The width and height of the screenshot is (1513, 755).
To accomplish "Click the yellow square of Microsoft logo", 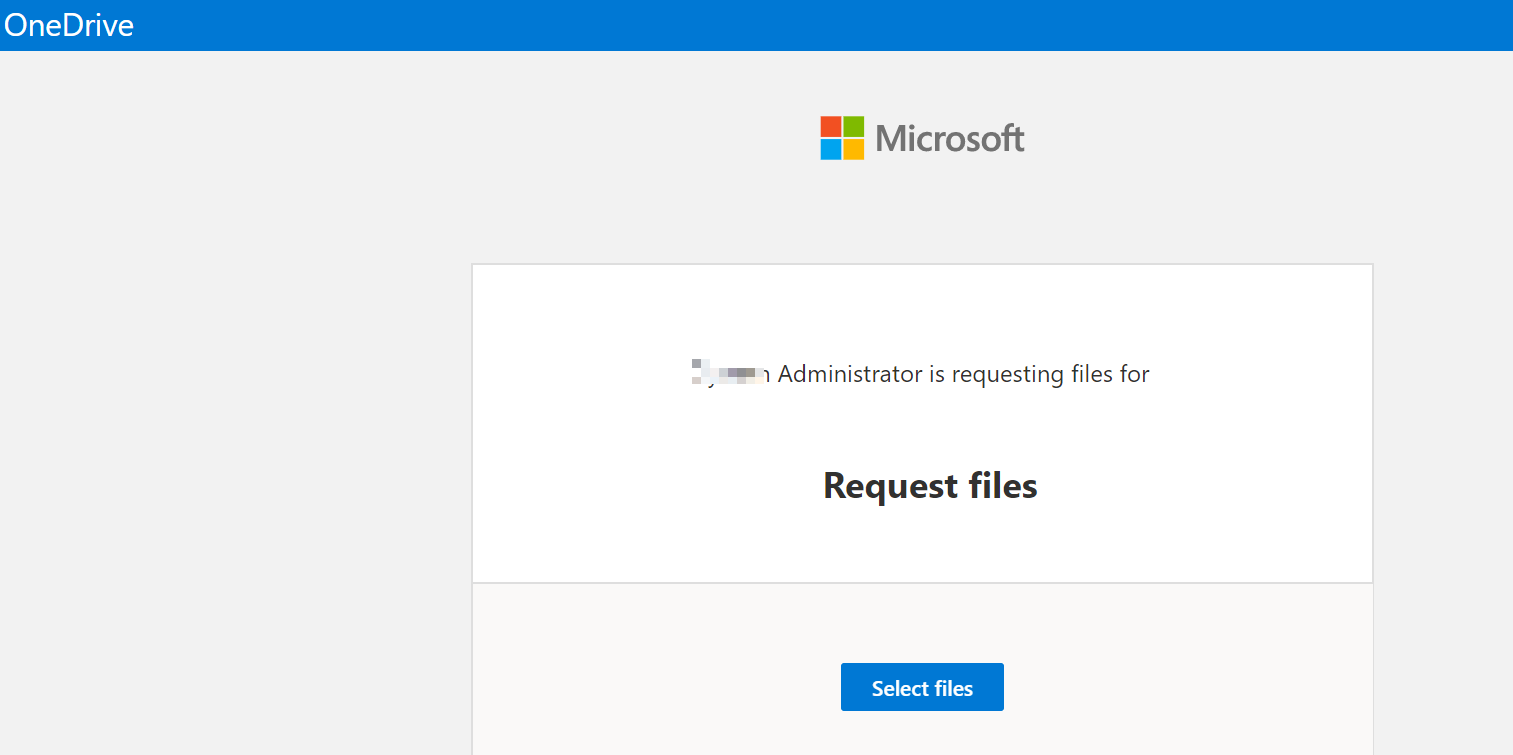I will click(853, 149).
